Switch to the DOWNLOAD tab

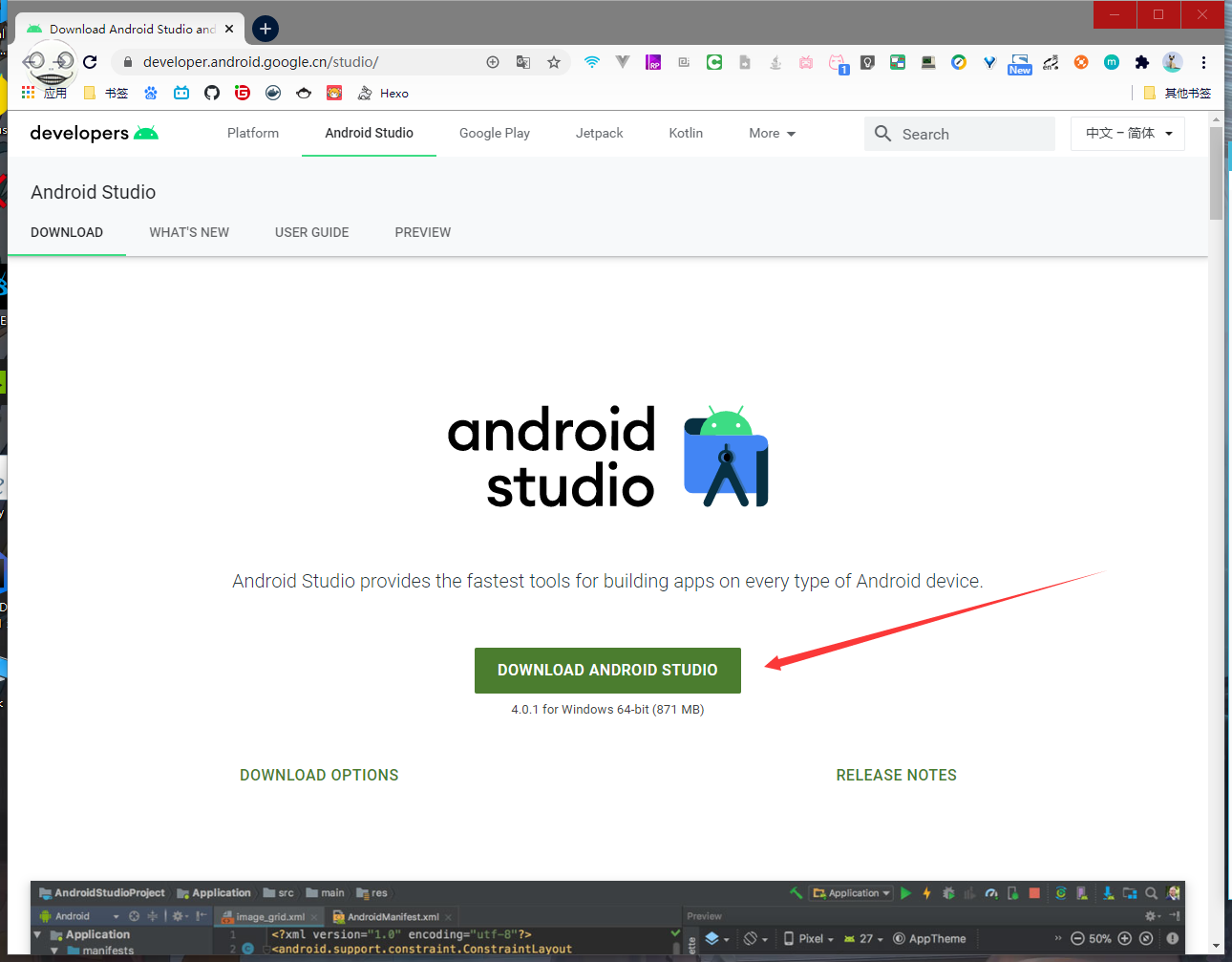[67, 232]
